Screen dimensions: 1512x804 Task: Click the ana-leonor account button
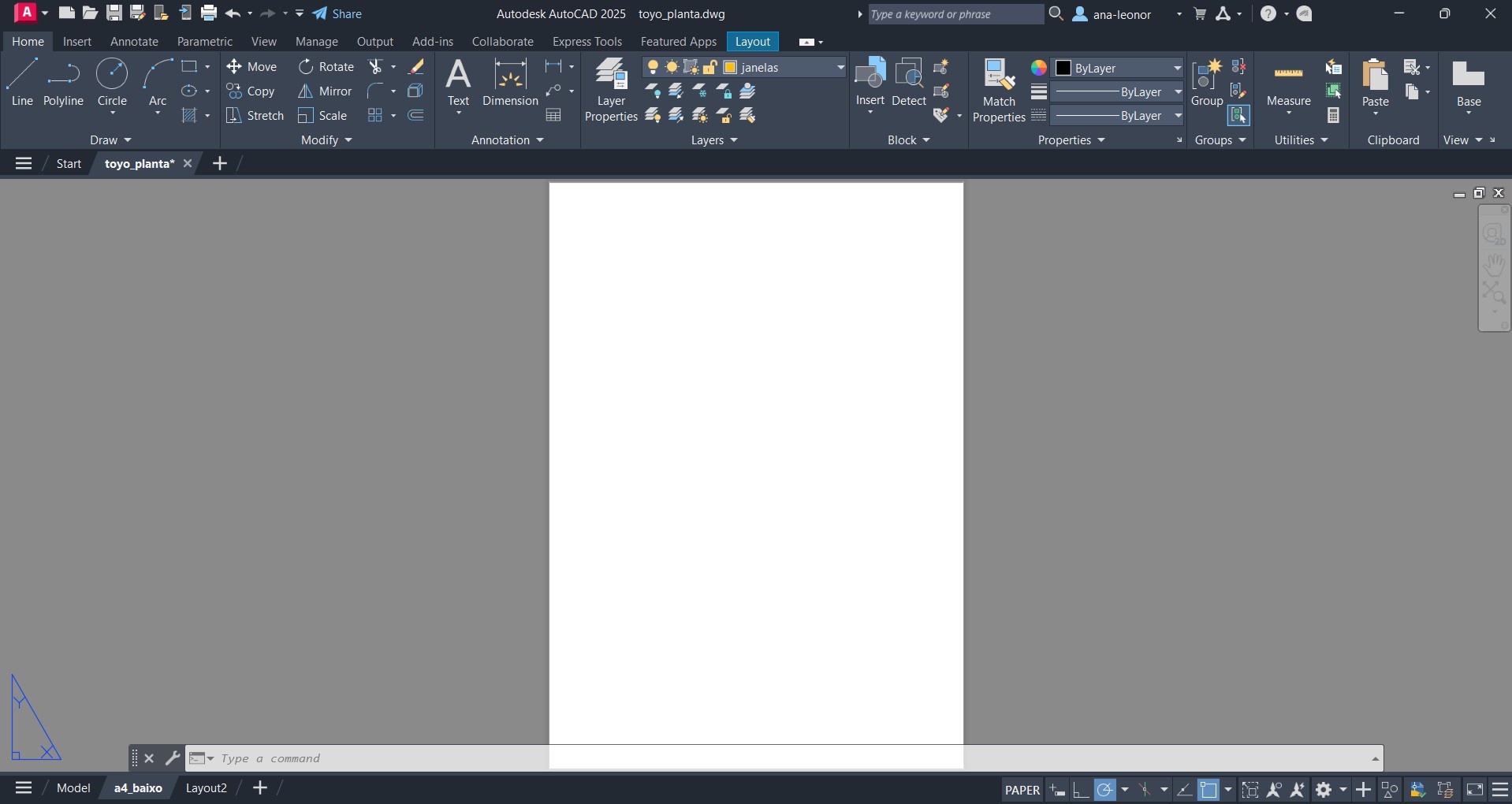pyautogui.click(x=1121, y=14)
